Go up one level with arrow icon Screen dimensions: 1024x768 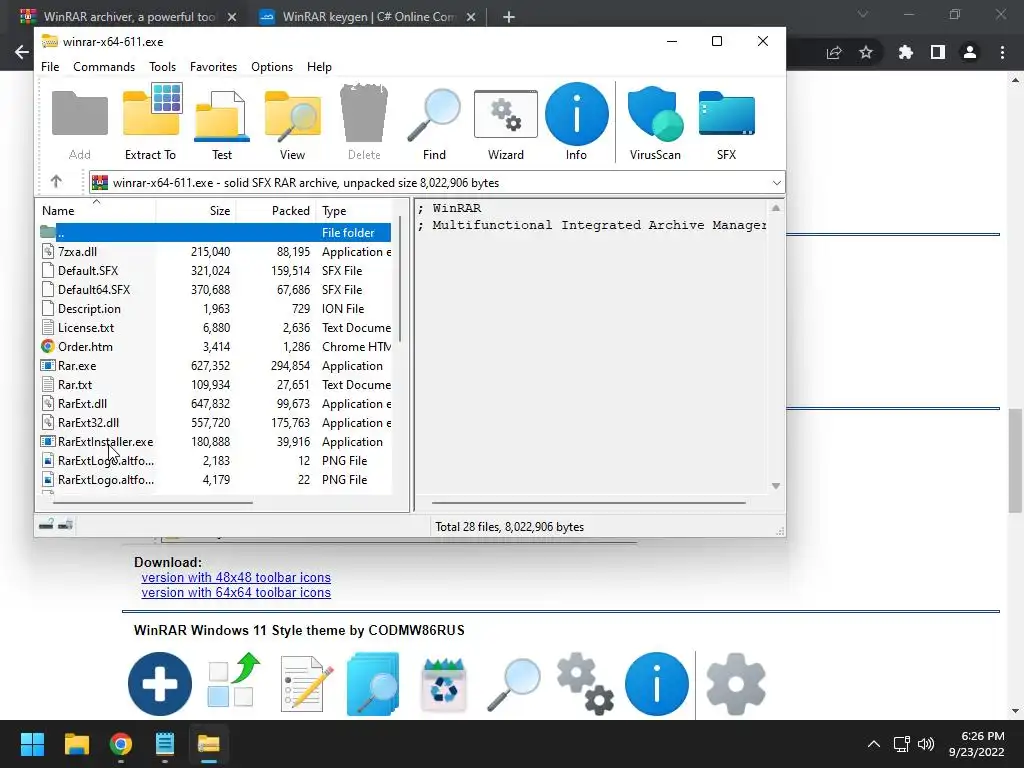[56, 182]
